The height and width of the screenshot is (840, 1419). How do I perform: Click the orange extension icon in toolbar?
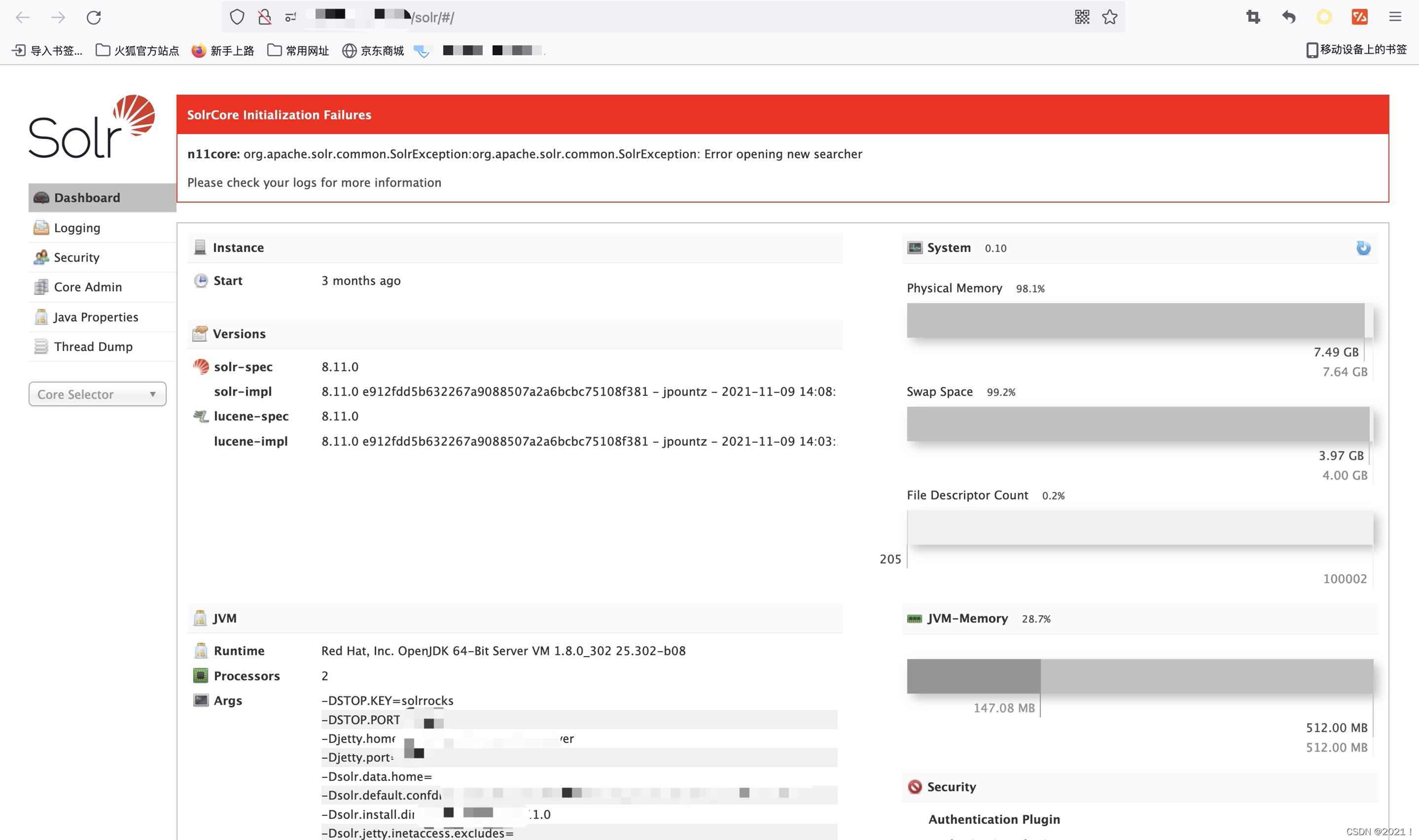[1359, 17]
